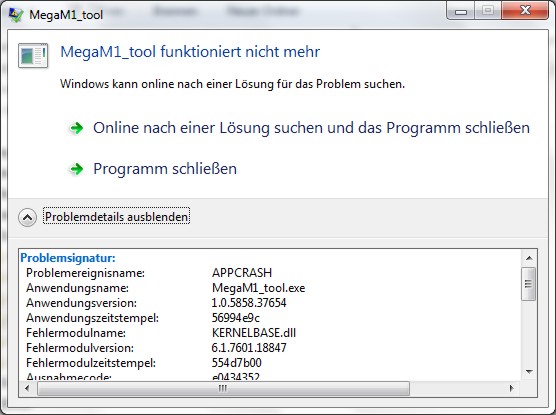Image resolution: width=556 pixels, height=415 pixels.
Task: Click the crashed program icon beside heading
Action: point(33,55)
